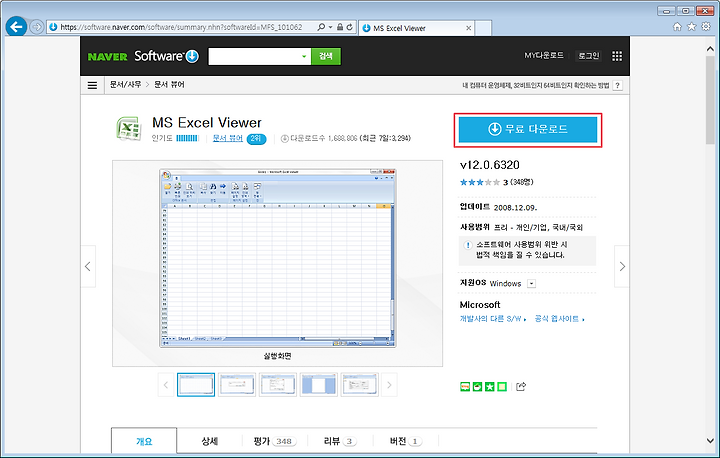Open the hamburger category menu

click(92, 85)
